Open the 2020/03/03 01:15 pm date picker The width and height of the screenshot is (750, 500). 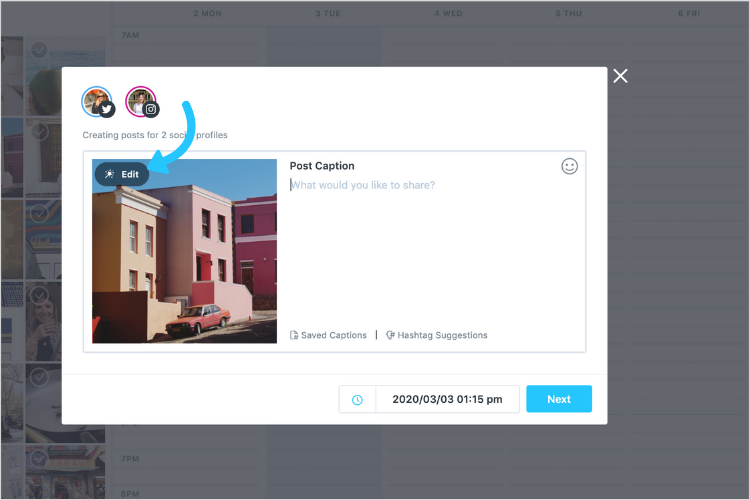click(447, 400)
